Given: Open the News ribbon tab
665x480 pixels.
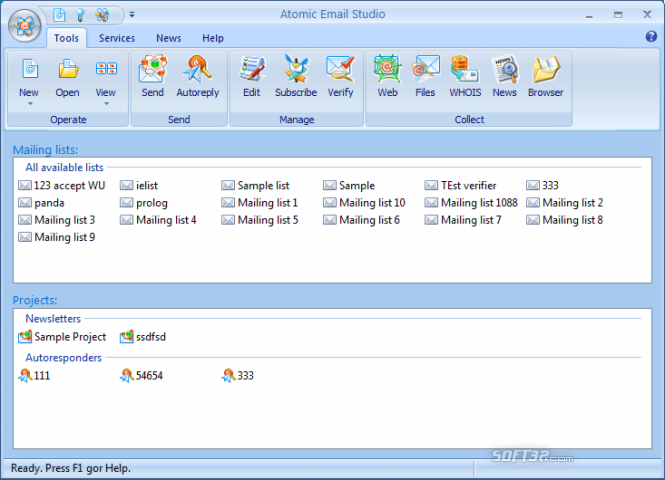Looking at the screenshot, I should click(169, 38).
